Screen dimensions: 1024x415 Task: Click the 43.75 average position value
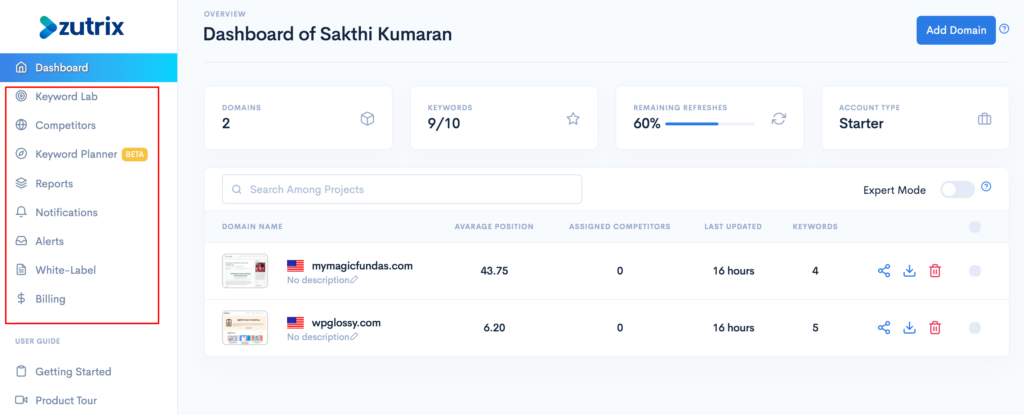[494, 271]
